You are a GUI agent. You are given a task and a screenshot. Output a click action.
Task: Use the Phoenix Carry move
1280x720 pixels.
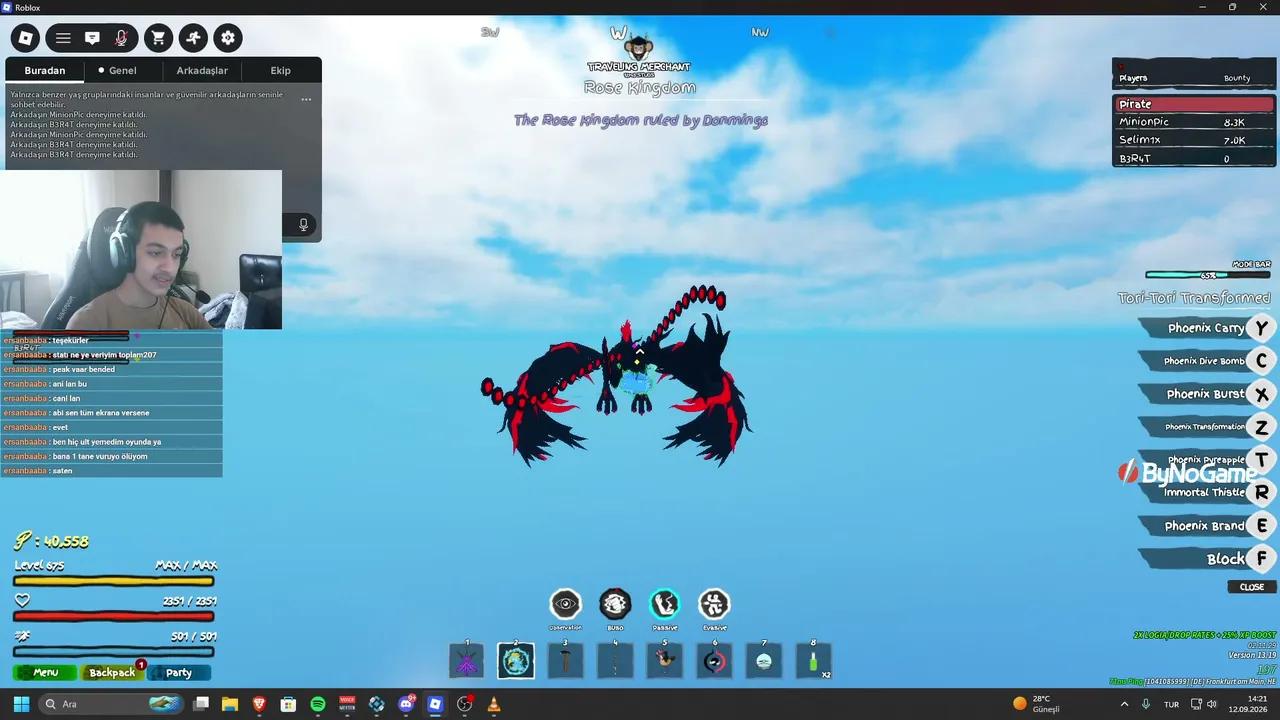pyautogui.click(x=1205, y=328)
